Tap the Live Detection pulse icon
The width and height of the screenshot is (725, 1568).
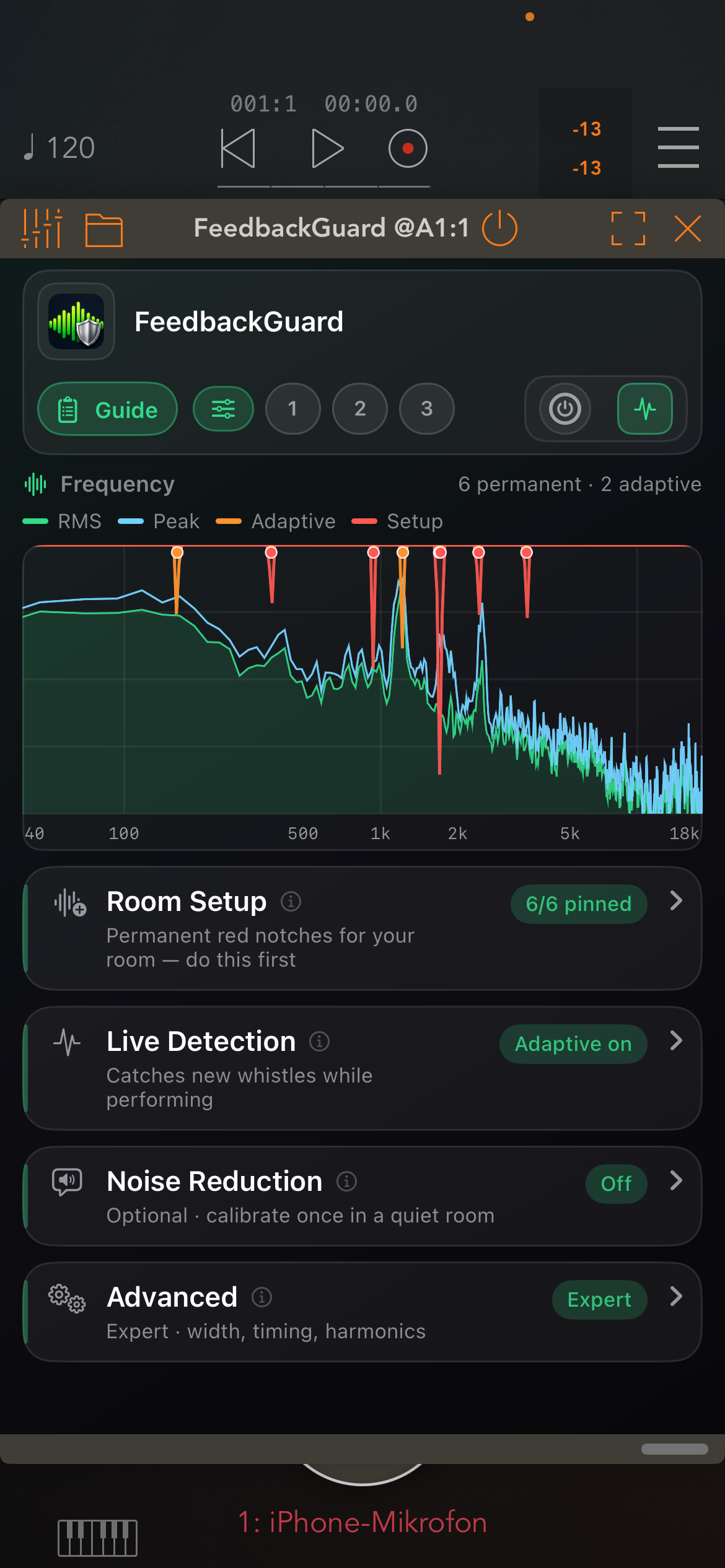[x=67, y=1042]
